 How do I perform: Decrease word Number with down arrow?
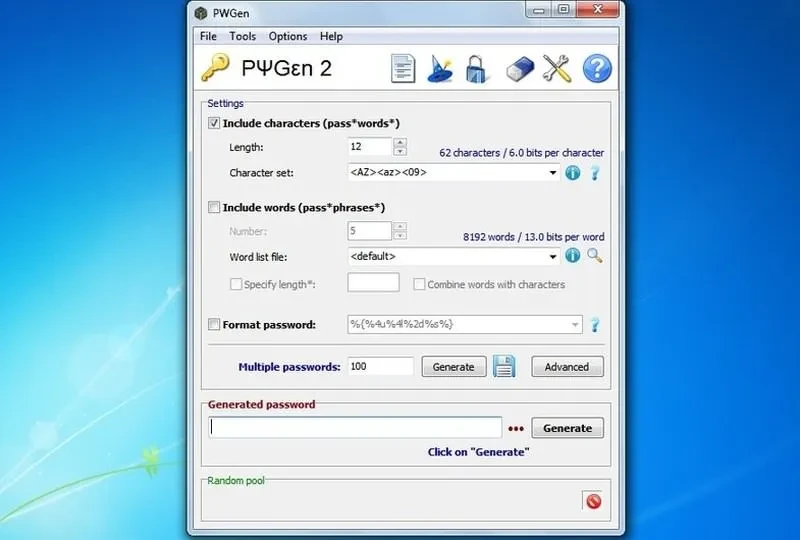(400, 235)
